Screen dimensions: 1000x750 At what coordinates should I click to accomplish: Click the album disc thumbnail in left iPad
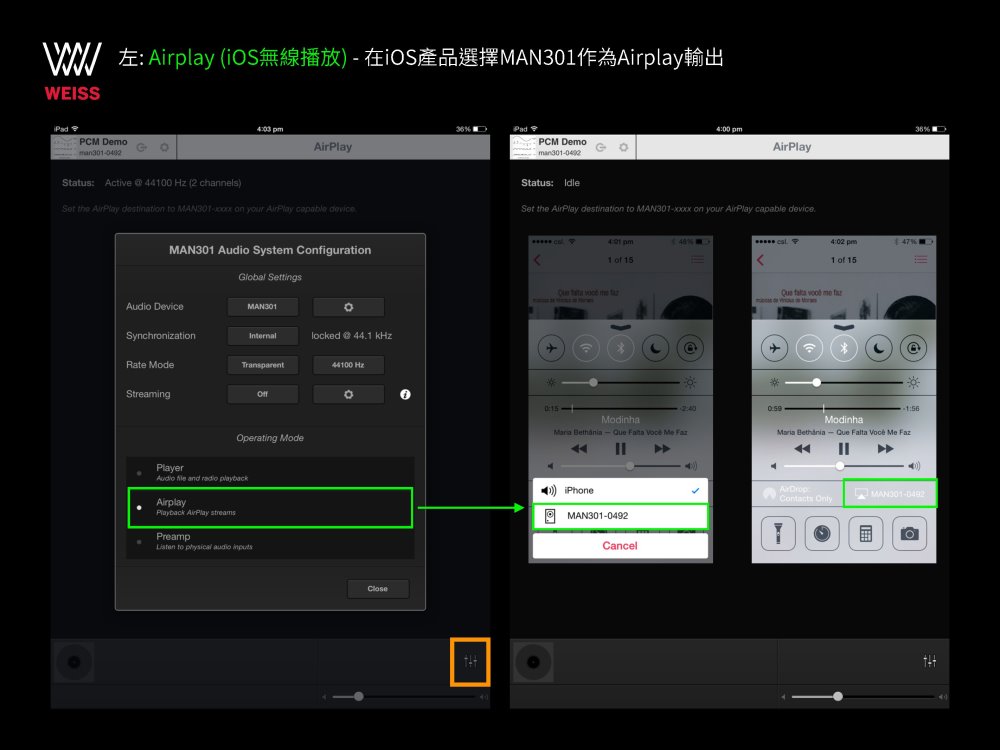click(x=74, y=662)
